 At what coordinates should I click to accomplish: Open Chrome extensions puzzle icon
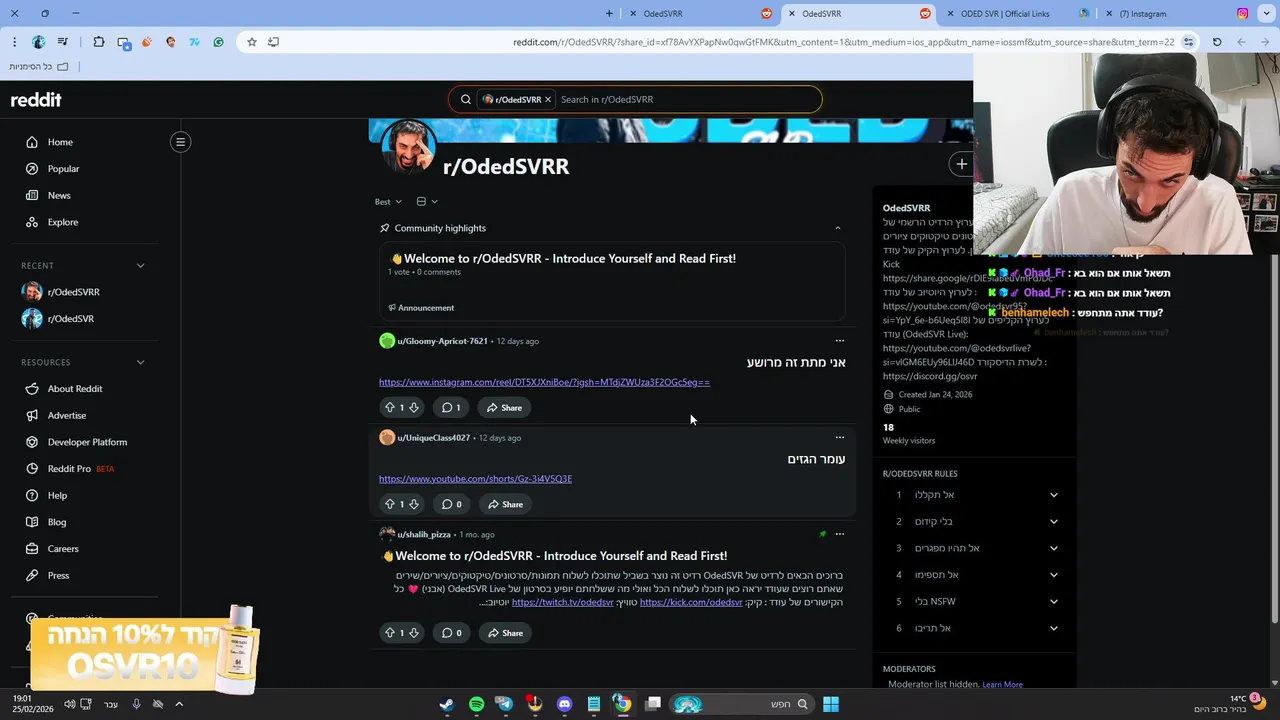tap(99, 42)
